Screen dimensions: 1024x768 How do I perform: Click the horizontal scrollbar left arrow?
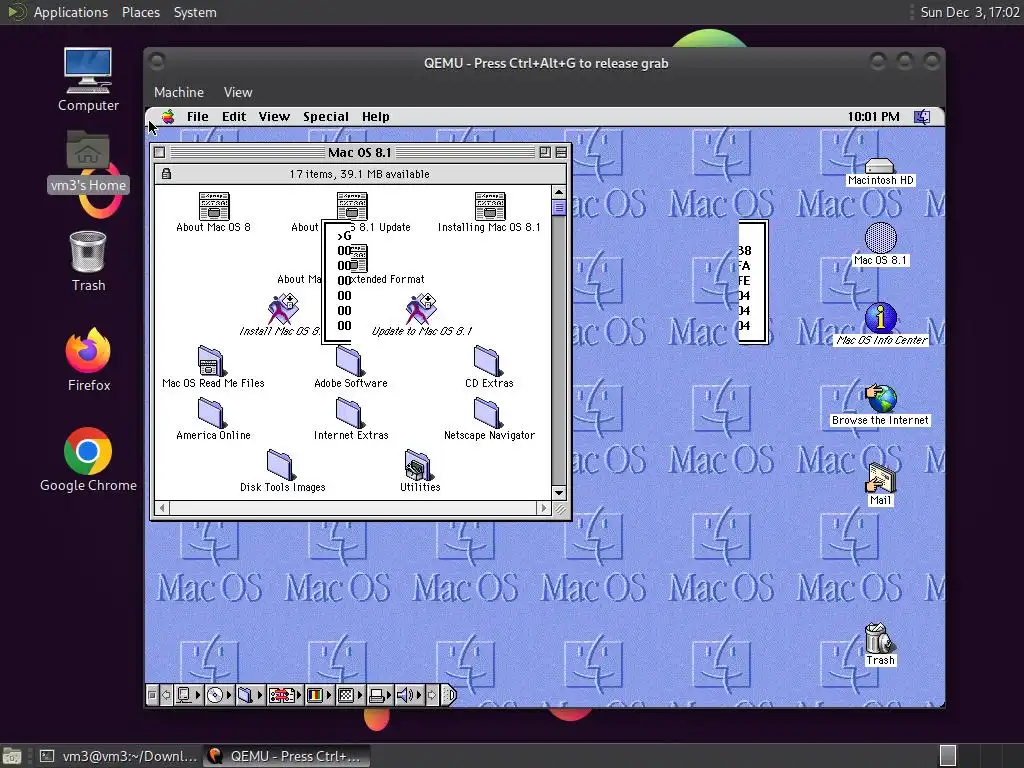tap(162, 507)
